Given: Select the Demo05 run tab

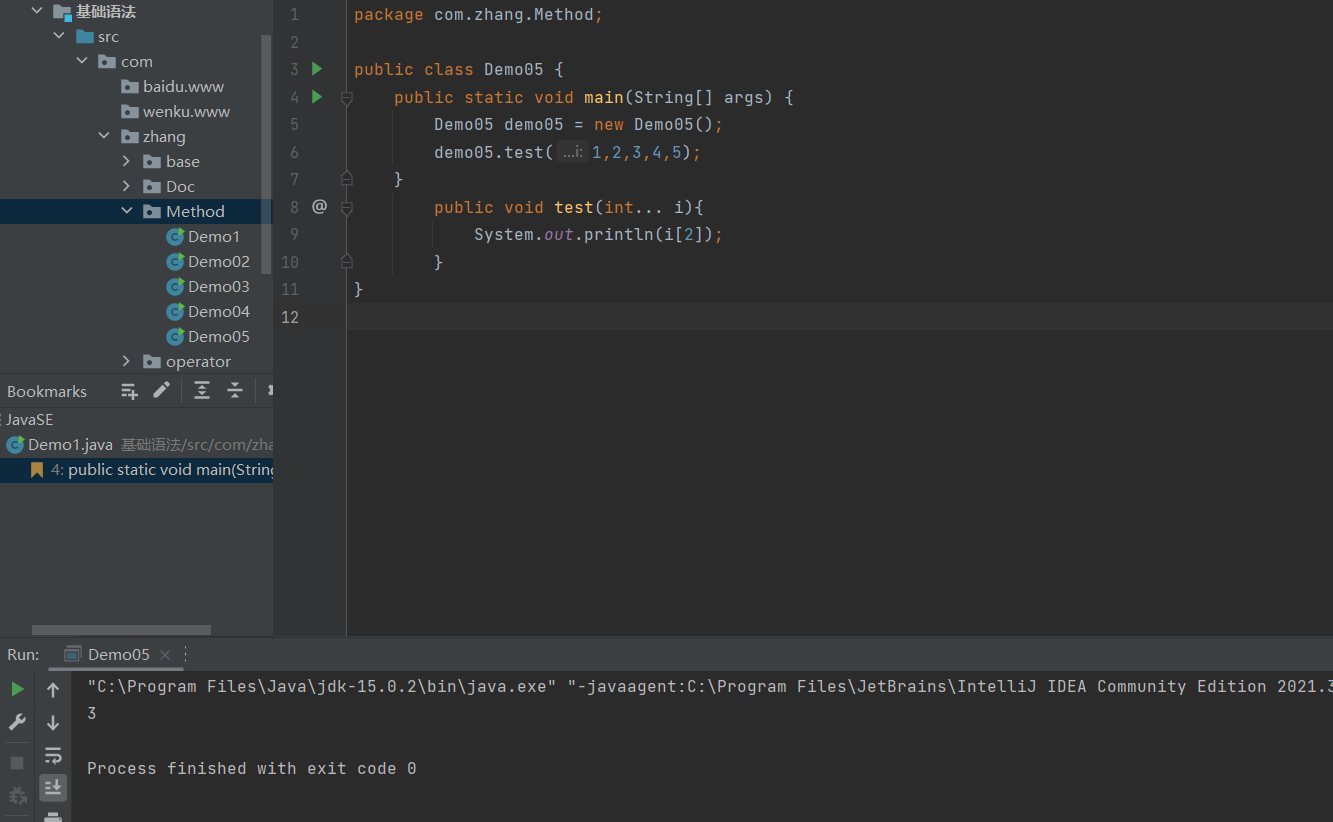Looking at the screenshot, I should click(118, 654).
